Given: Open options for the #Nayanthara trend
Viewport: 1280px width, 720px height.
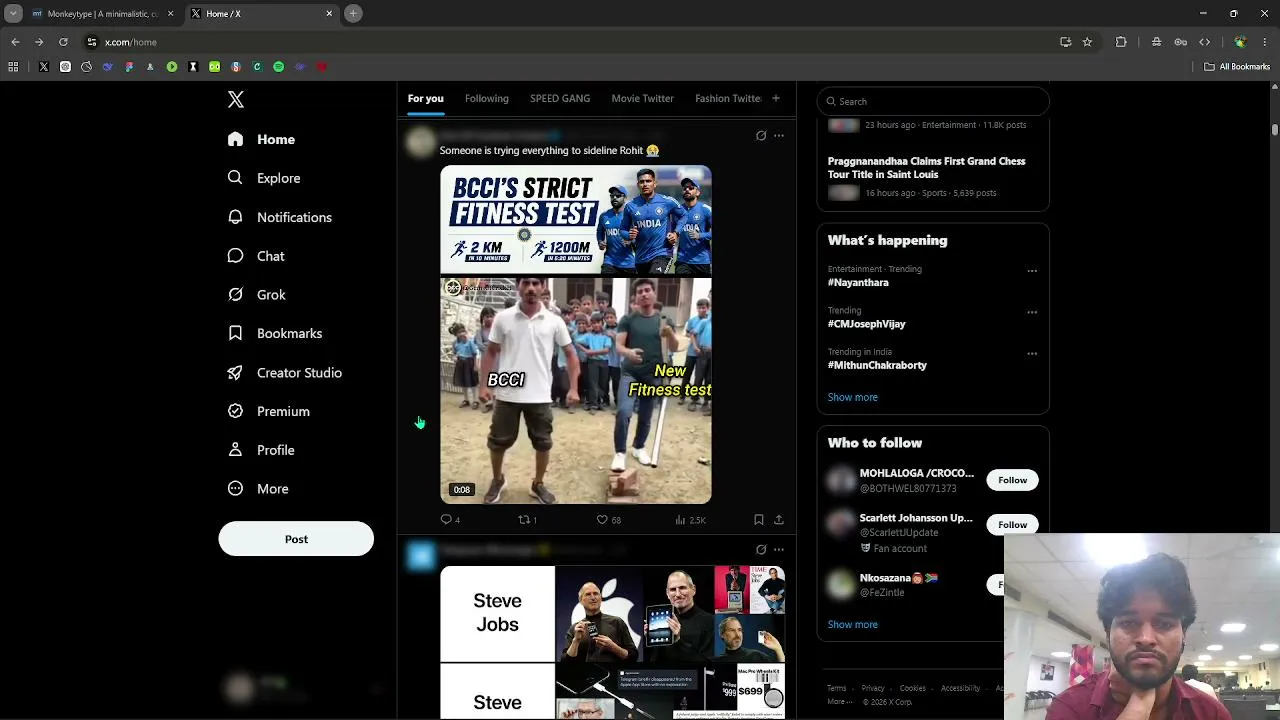Looking at the screenshot, I should (1032, 270).
